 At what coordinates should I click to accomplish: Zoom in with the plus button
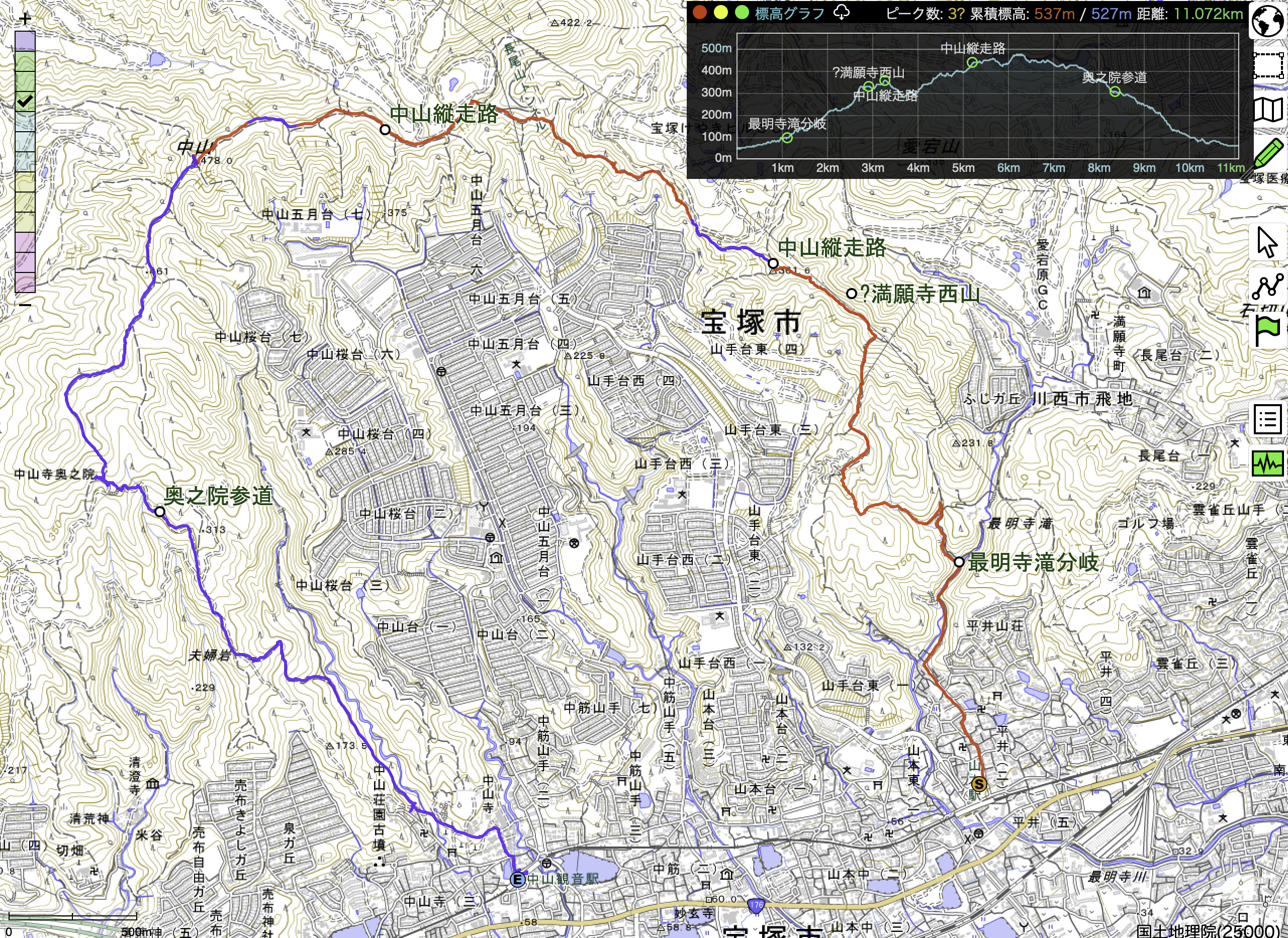tap(25, 19)
